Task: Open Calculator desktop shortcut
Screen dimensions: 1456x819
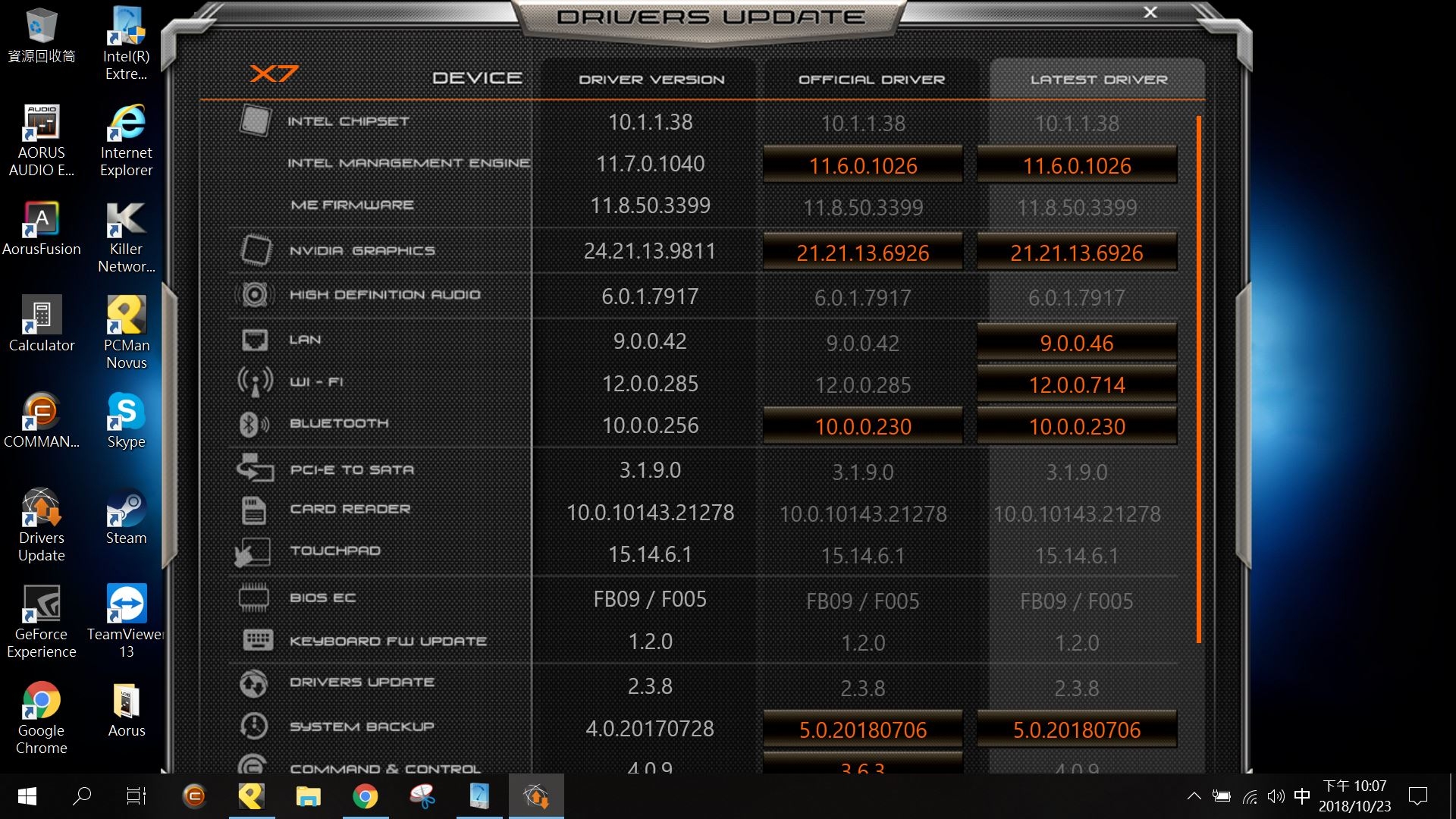Action: point(41,324)
